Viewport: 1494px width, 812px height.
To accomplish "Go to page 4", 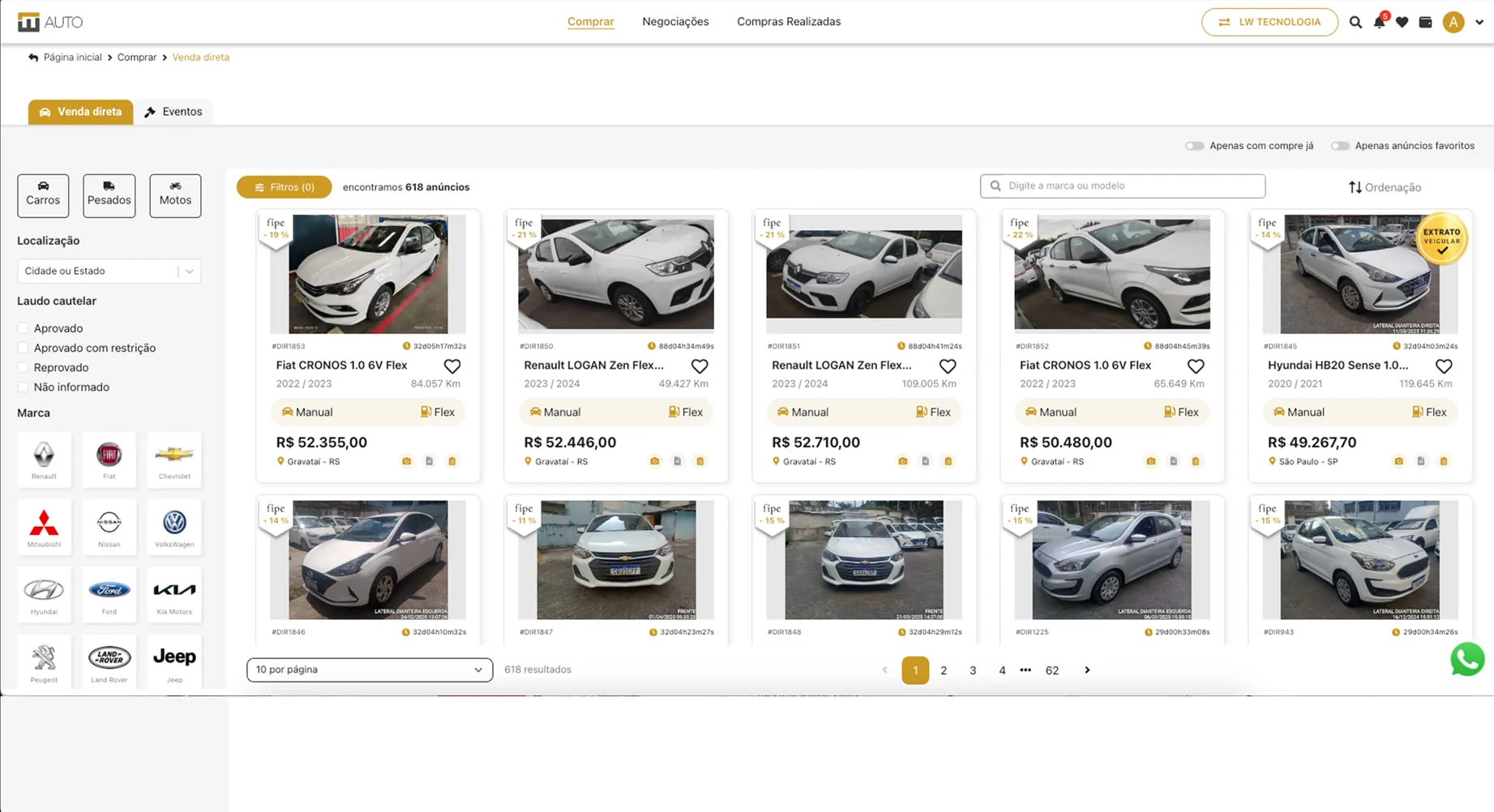I will coord(1002,670).
